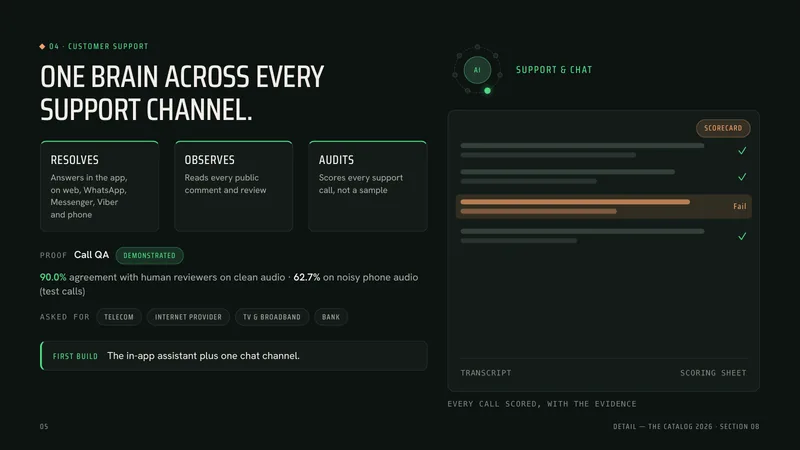Click the checkmark below the Fail row
Viewport: 800px width, 450px height.
[742, 236]
